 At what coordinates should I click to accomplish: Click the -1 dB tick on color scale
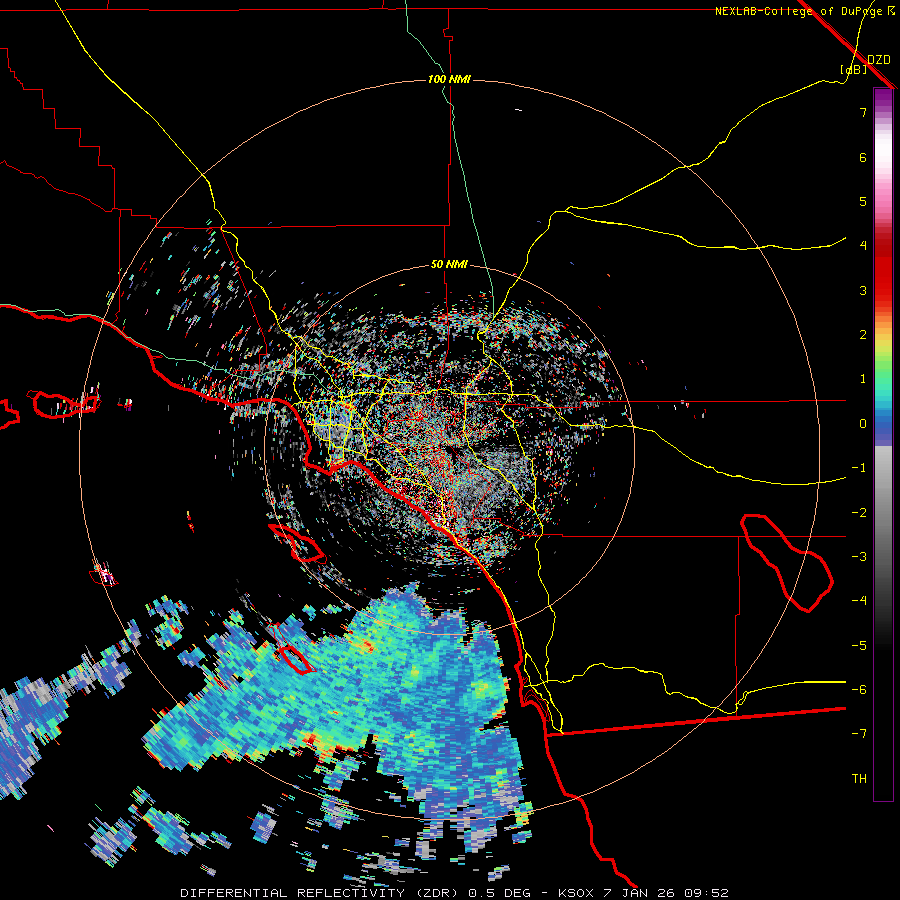pyautogui.click(x=859, y=468)
